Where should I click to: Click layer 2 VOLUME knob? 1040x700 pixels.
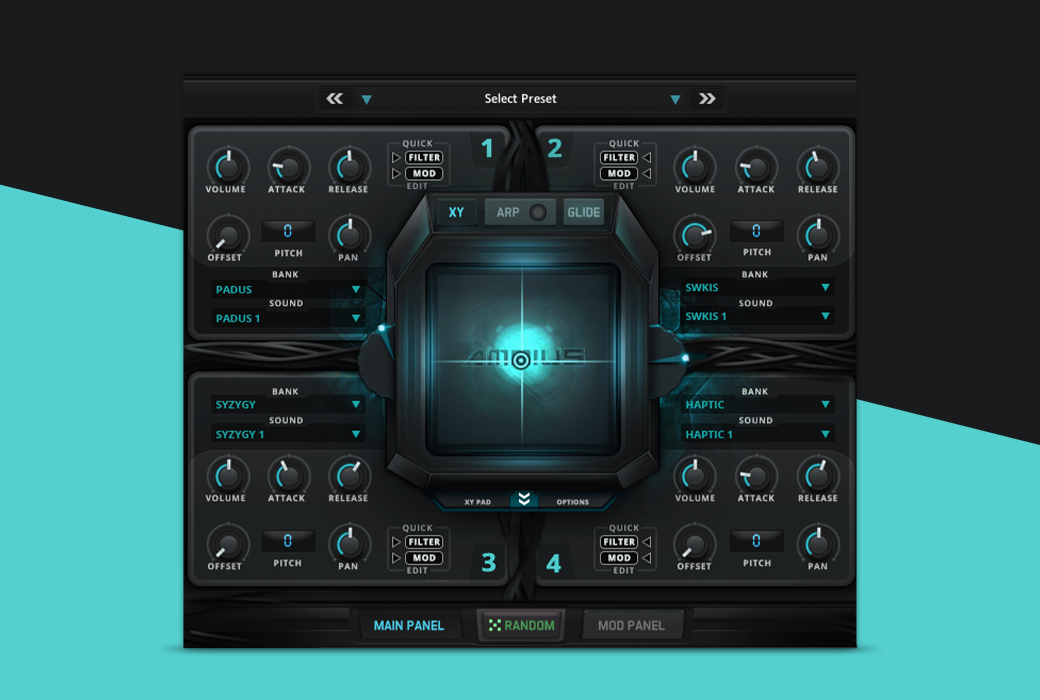coord(695,167)
